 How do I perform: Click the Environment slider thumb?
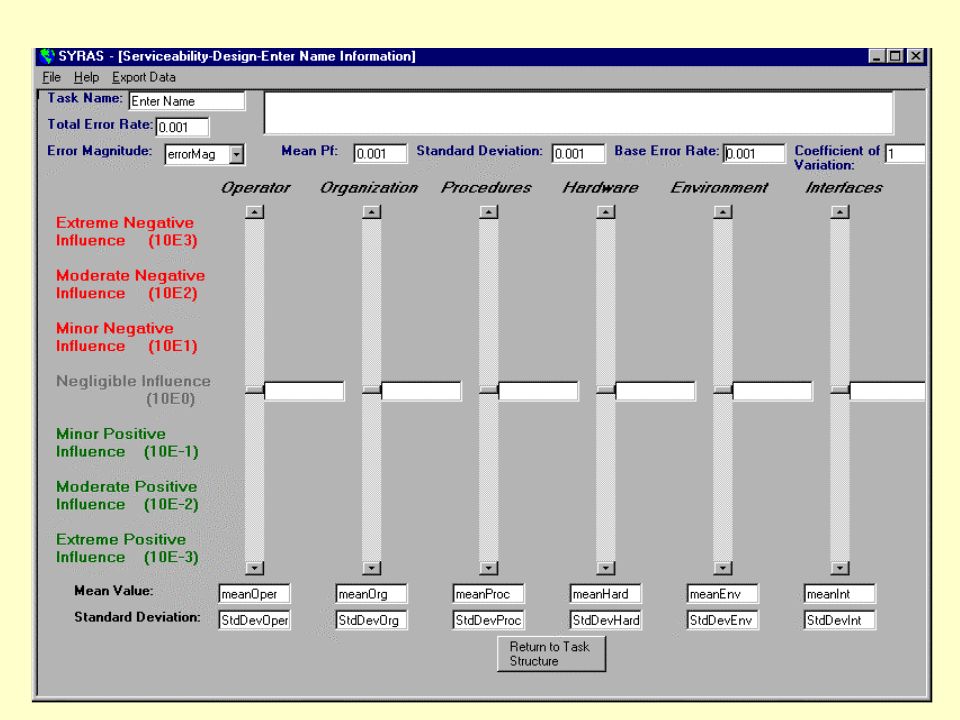pos(723,390)
